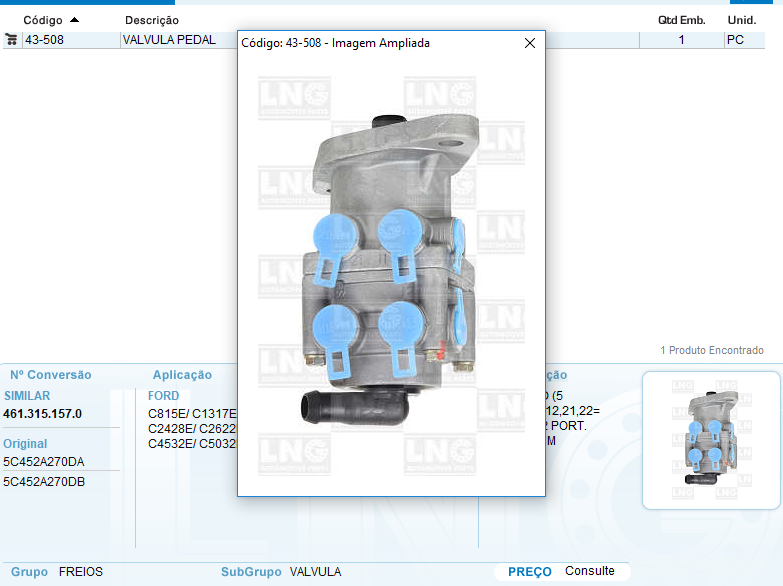Open the valve product thumbnail image
Image resolution: width=783 pixels, height=586 pixels.
pyautogui.click(x=710, y=440)
